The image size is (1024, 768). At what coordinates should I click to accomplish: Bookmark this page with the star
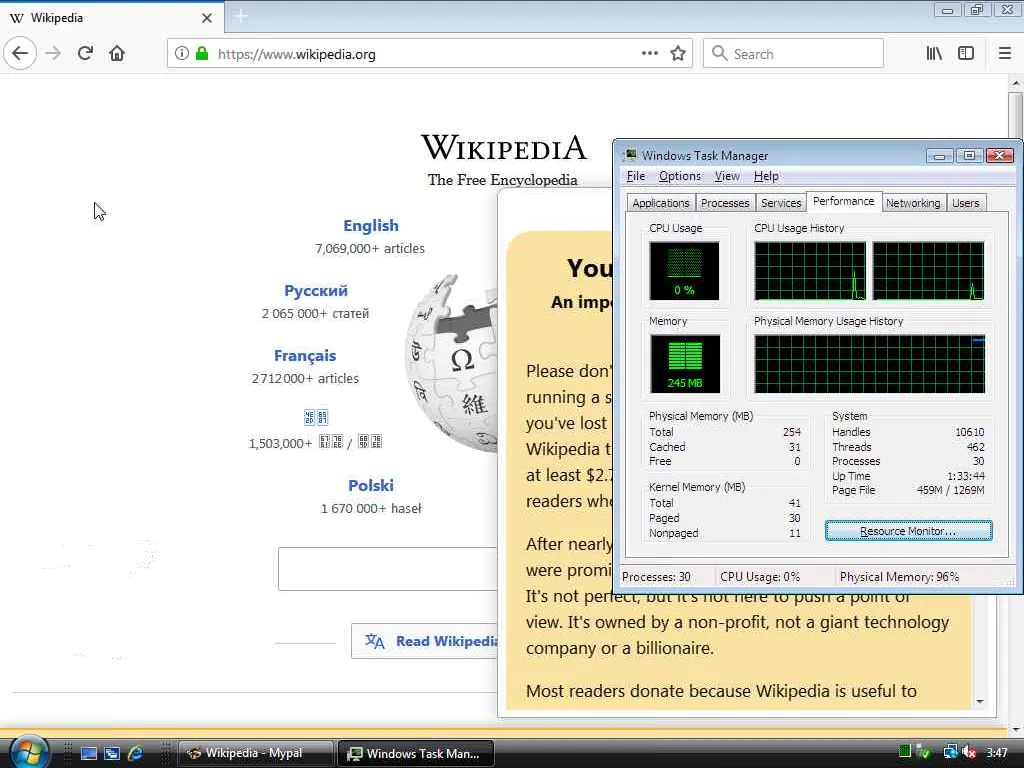pos(678,54)
